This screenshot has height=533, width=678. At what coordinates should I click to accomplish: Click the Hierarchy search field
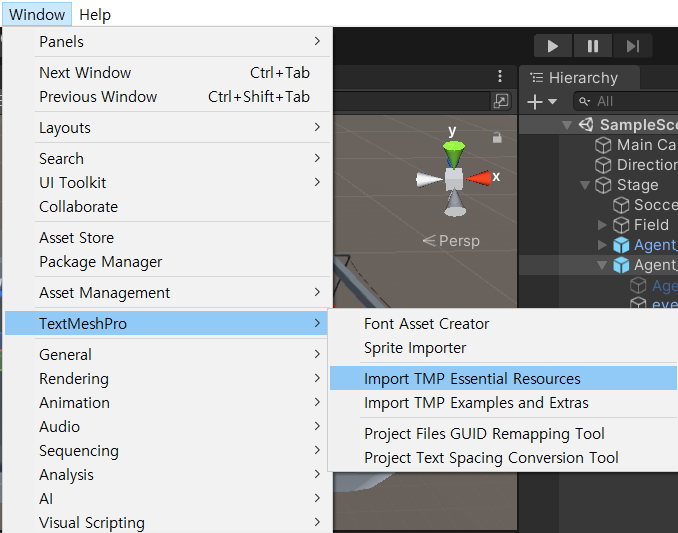pos(625,102)
